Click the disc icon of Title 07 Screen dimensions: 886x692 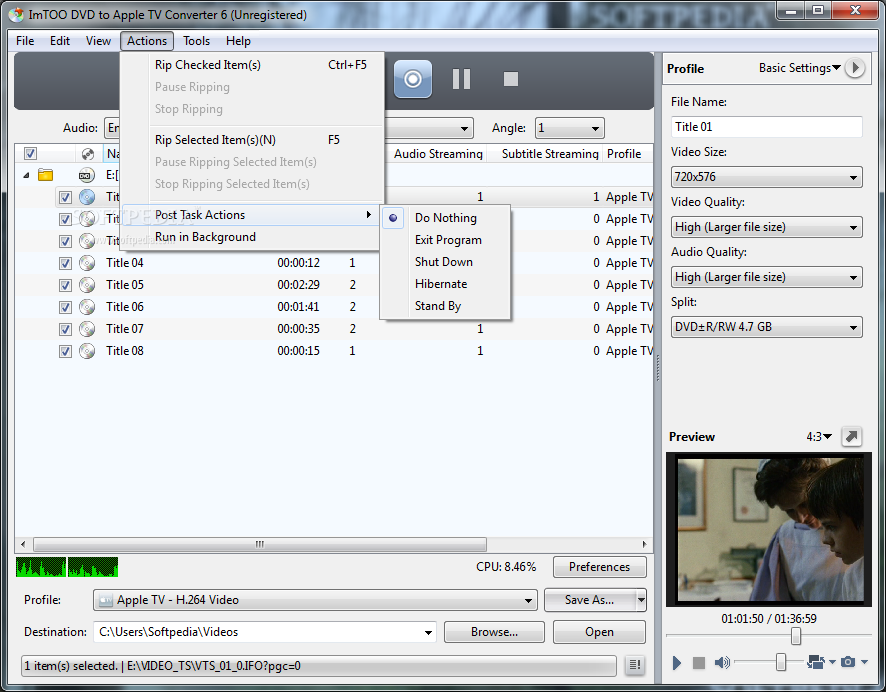(86, 329)
